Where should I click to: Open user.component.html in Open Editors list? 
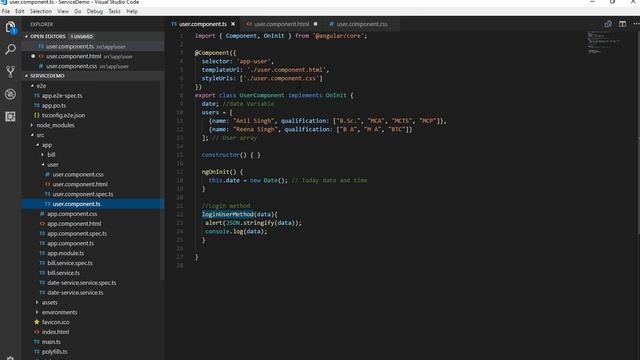93,56
